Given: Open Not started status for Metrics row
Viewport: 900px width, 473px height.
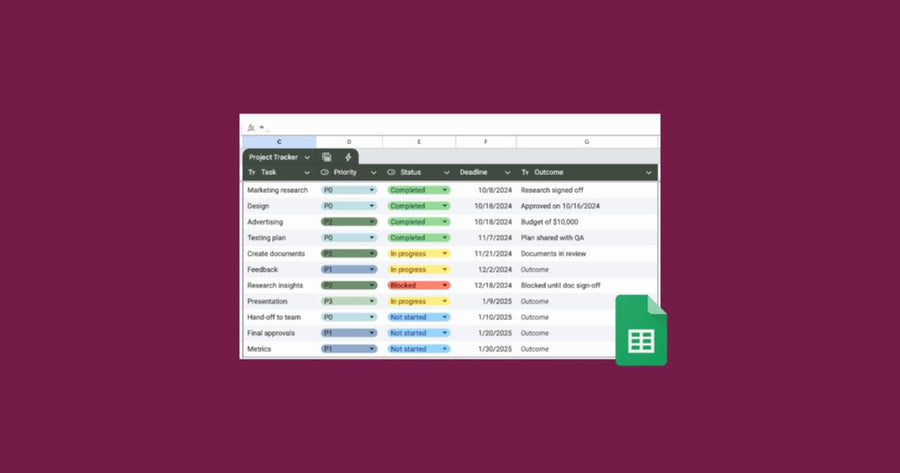Looking at the screenshot, I should tap(418, 349).
